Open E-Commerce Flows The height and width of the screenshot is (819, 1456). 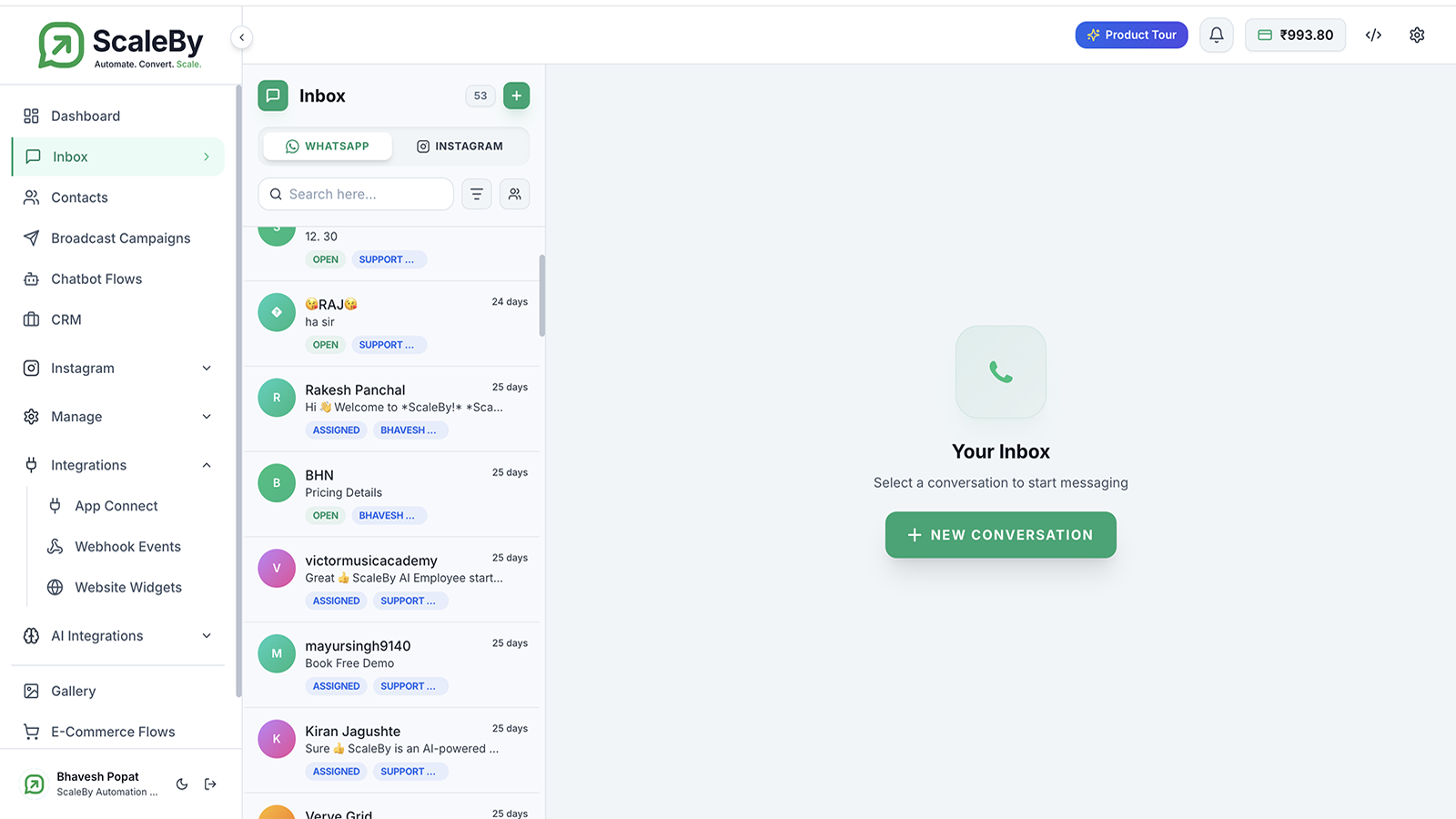118,732
